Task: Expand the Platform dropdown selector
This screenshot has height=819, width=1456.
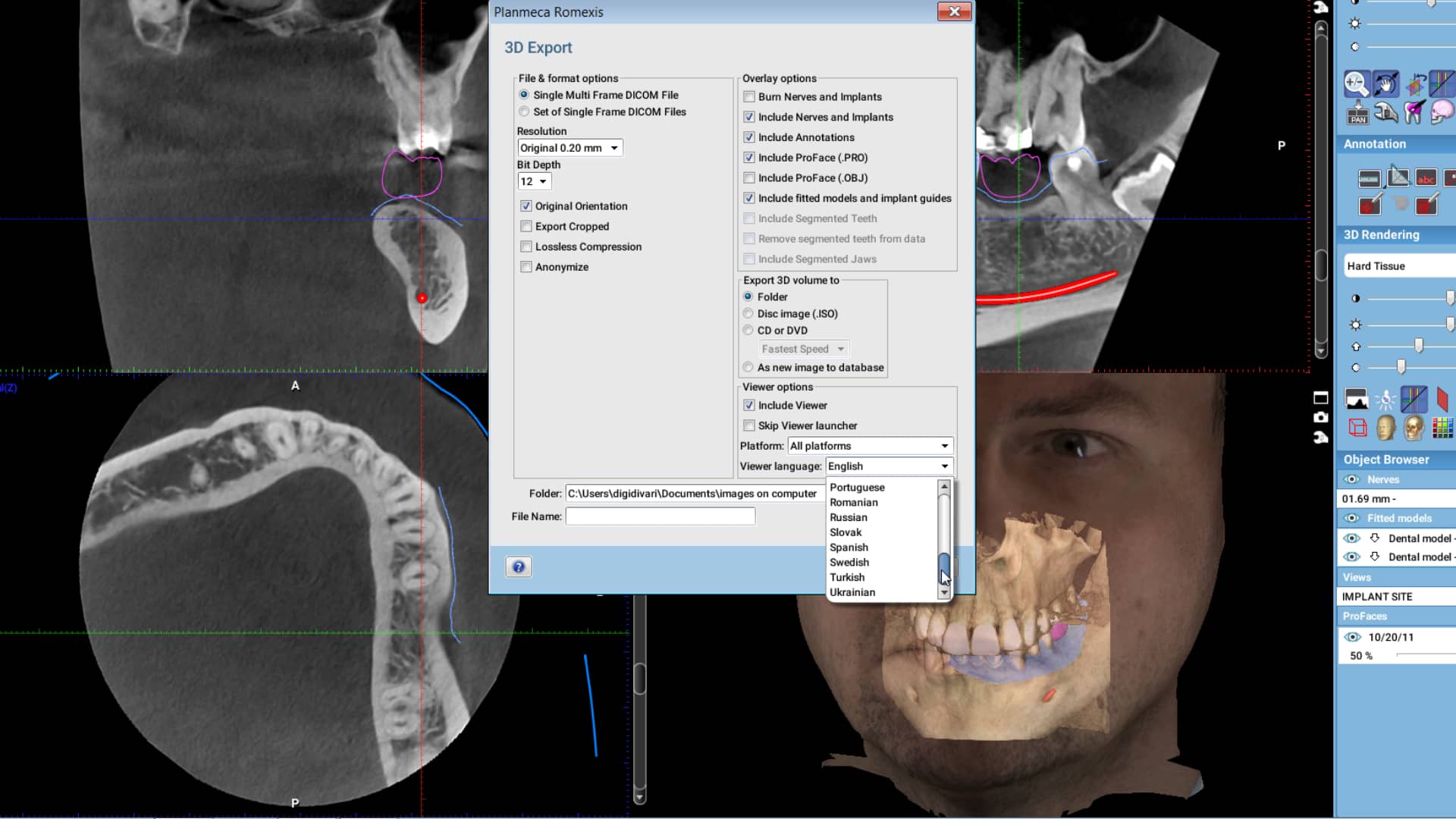Action: 943,445
